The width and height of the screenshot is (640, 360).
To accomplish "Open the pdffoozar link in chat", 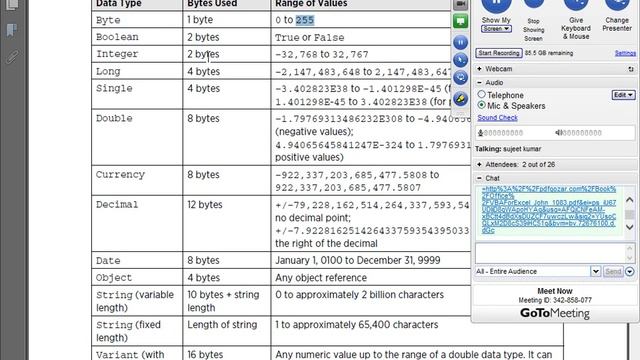I will coord(549,210).
